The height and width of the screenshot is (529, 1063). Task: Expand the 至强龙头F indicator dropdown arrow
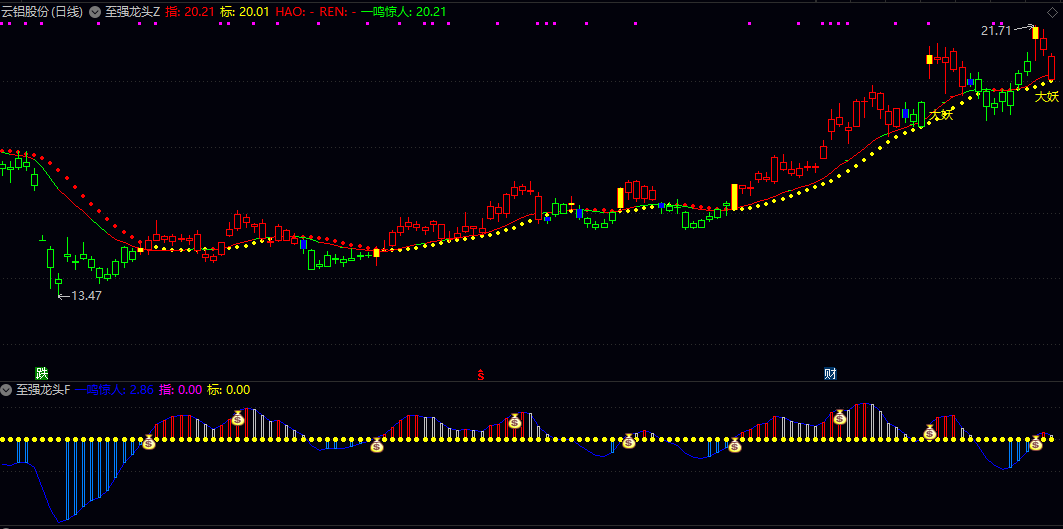7,390
